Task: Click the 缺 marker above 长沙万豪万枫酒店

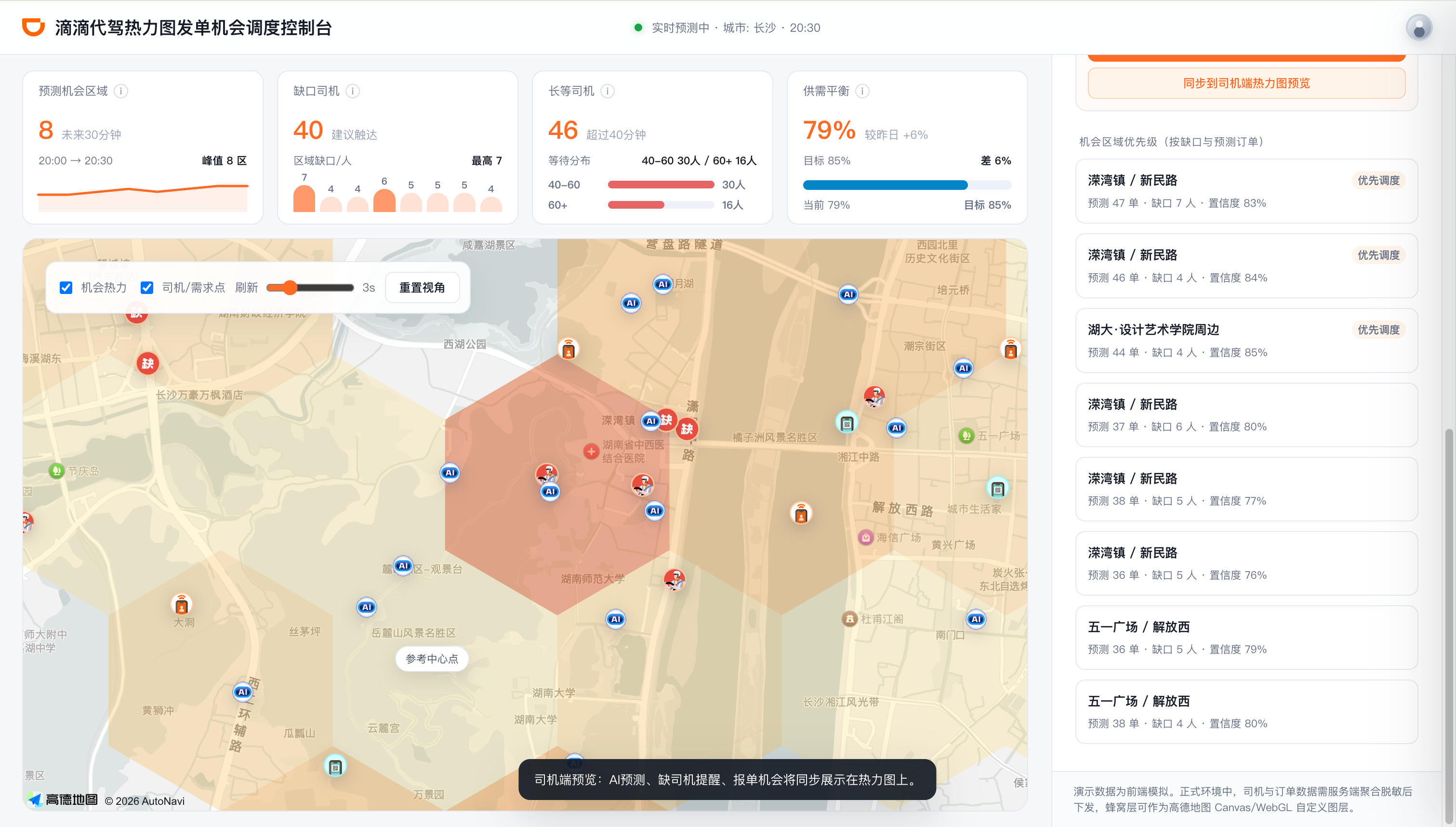Action: click(x=147, y=363)
